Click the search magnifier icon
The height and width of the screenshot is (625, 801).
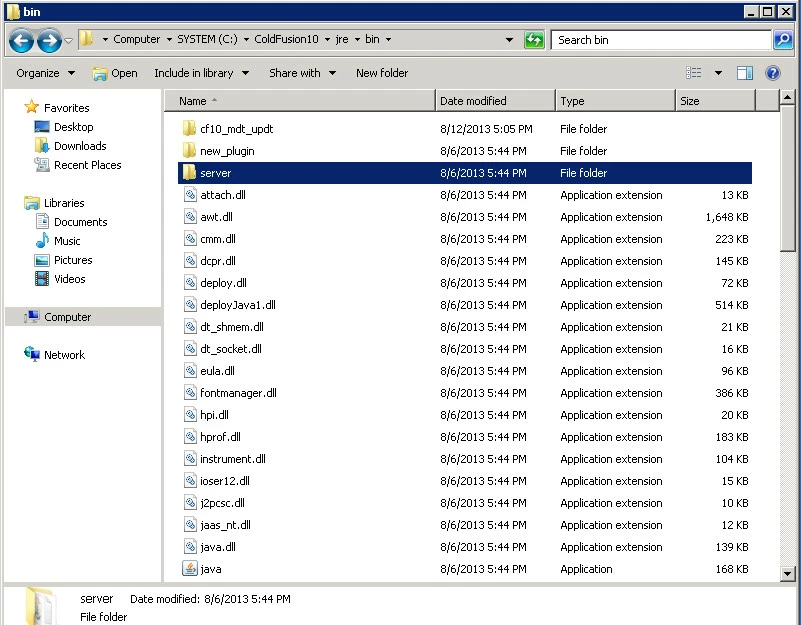coord(783,39)
